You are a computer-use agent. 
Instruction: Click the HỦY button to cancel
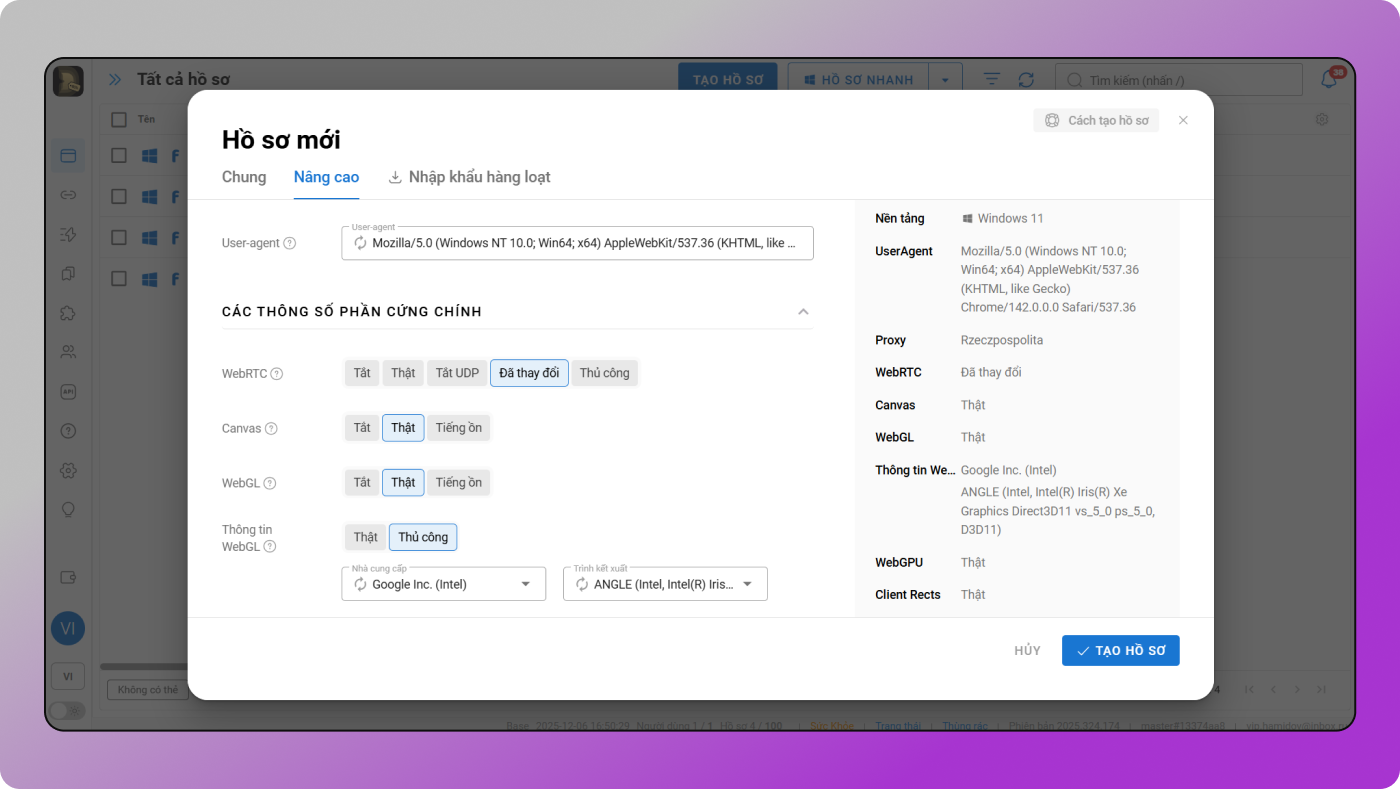[x=1027, y=651]
